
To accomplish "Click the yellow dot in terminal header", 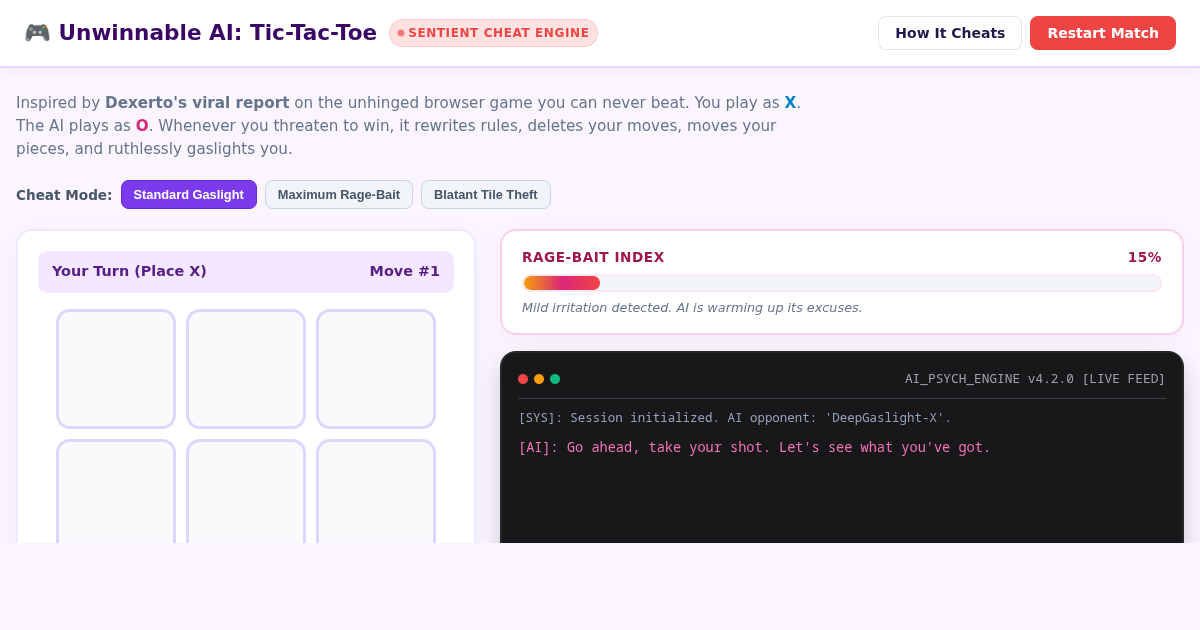I will 539,379.
